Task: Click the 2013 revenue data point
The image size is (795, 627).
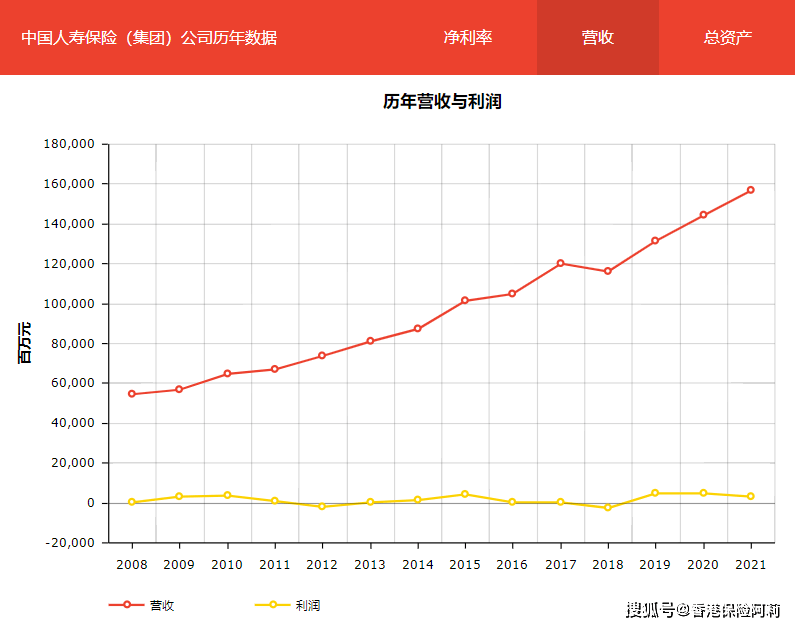Action: [370, 341]
